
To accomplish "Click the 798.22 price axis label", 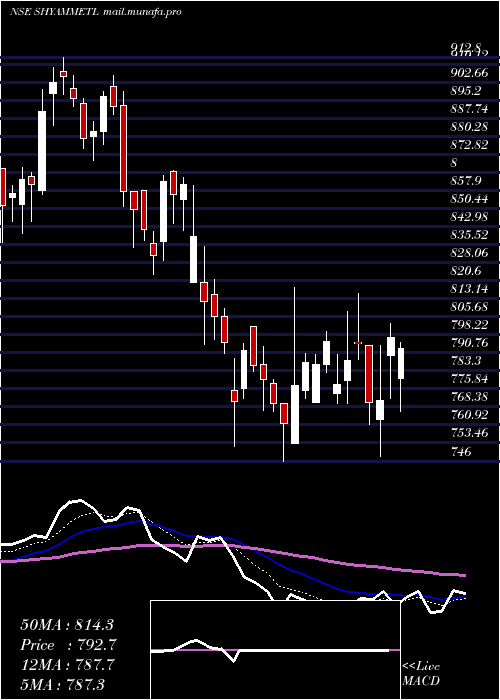I will click(469, 325).
